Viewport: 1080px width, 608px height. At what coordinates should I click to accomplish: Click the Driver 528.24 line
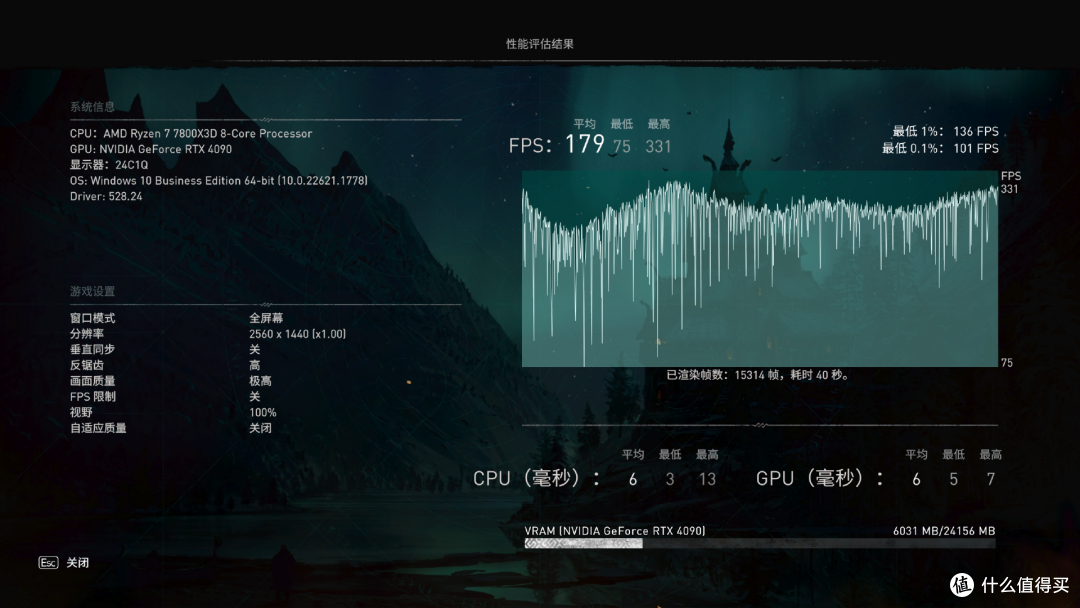[x=106, y=196]
